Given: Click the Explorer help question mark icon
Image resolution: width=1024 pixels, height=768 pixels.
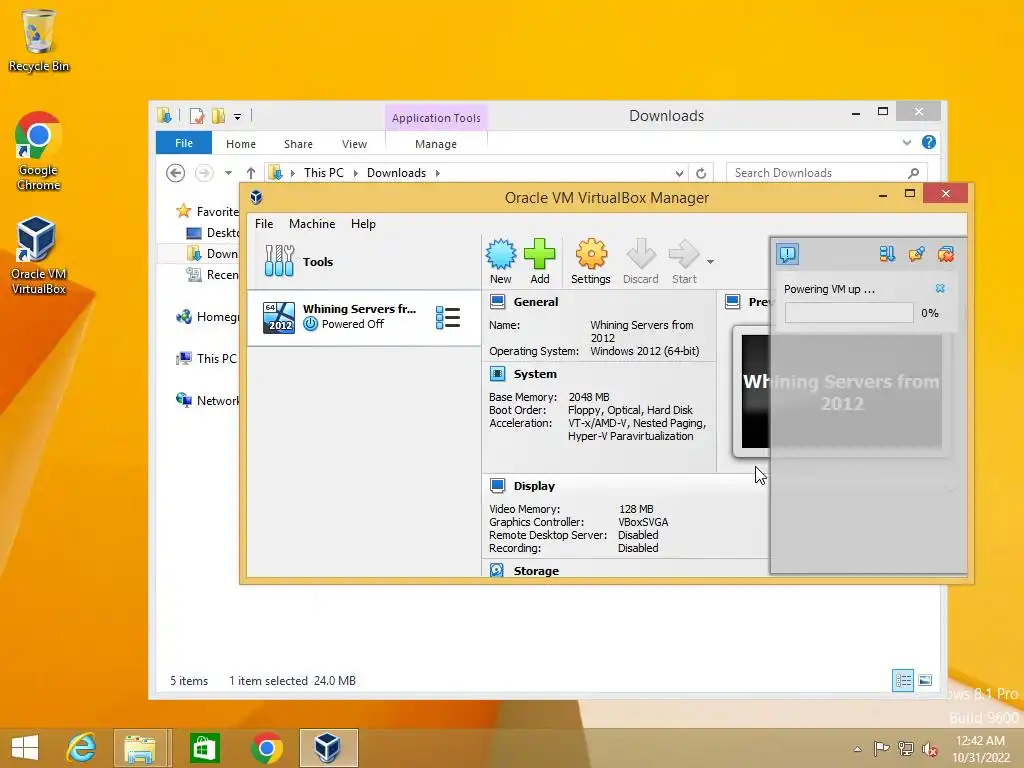Looking at the screenshot, I should [929, 142].
